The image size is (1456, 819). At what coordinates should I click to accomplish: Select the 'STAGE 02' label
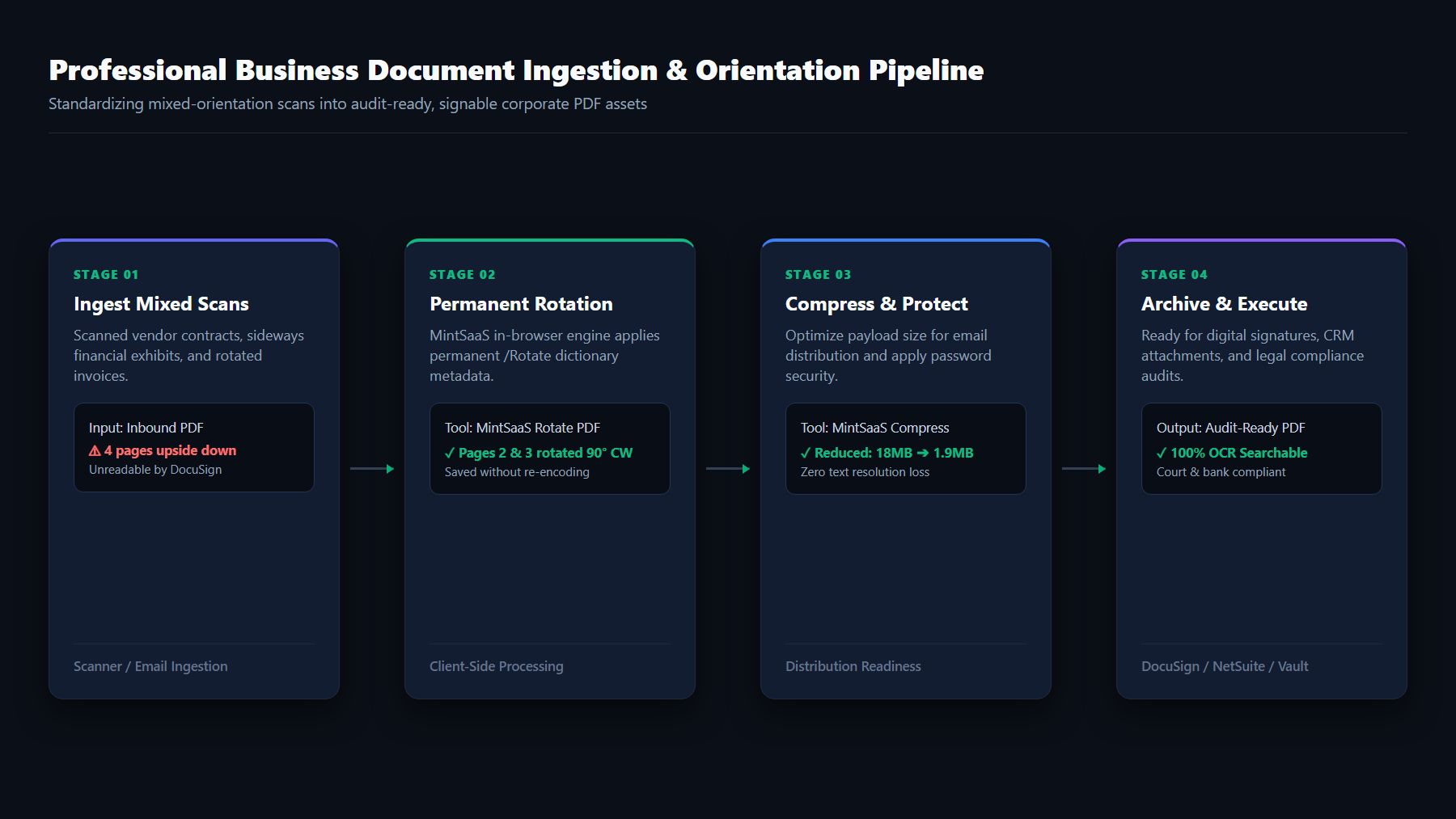pyautogui.click(x=462, y=275)
